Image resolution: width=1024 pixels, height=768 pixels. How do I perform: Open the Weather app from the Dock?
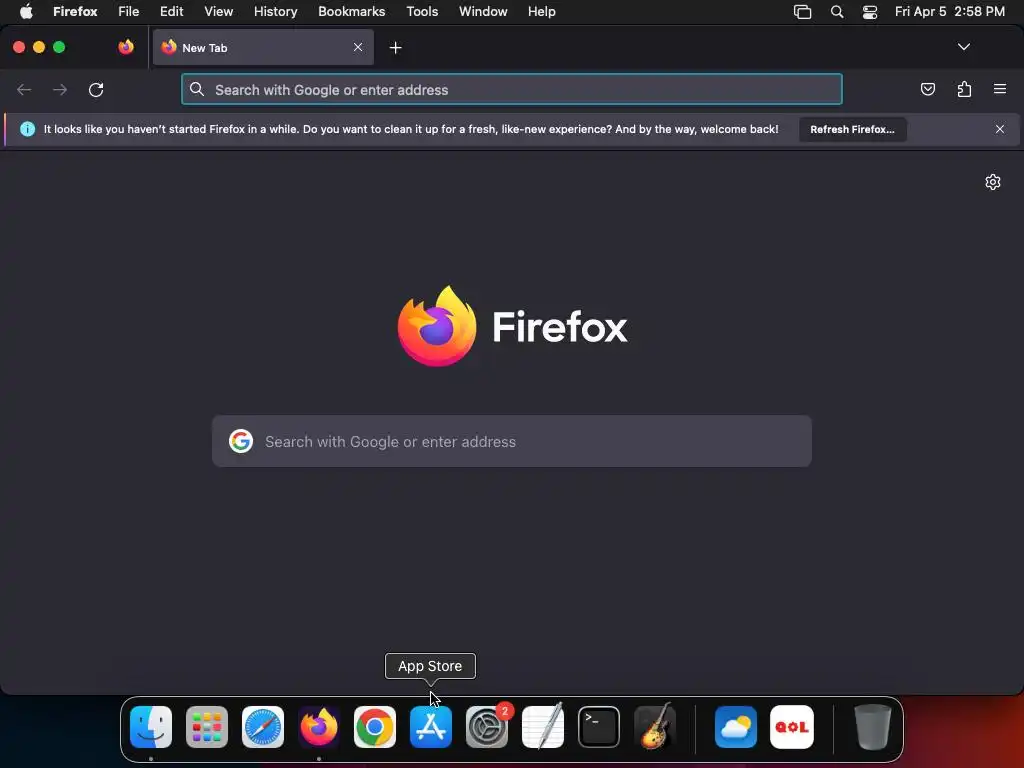coord(736,727)
